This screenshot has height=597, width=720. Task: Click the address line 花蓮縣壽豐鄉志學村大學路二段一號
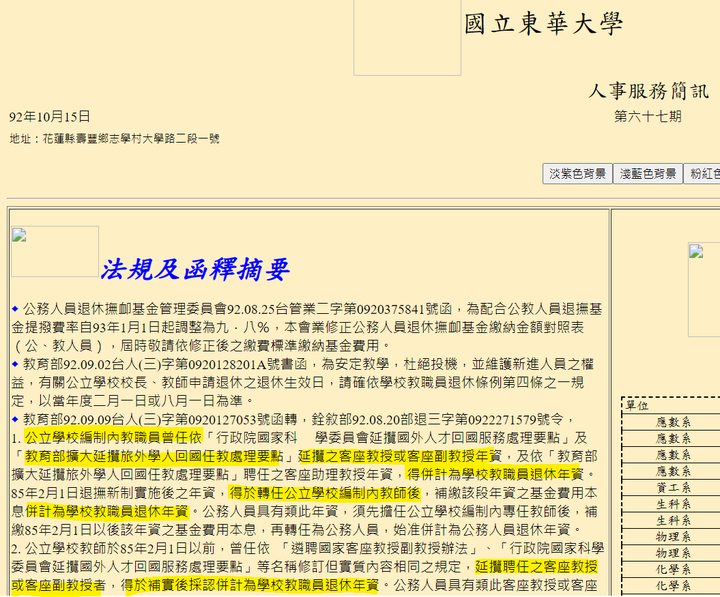pyautogui.click(x=131, y=138)
